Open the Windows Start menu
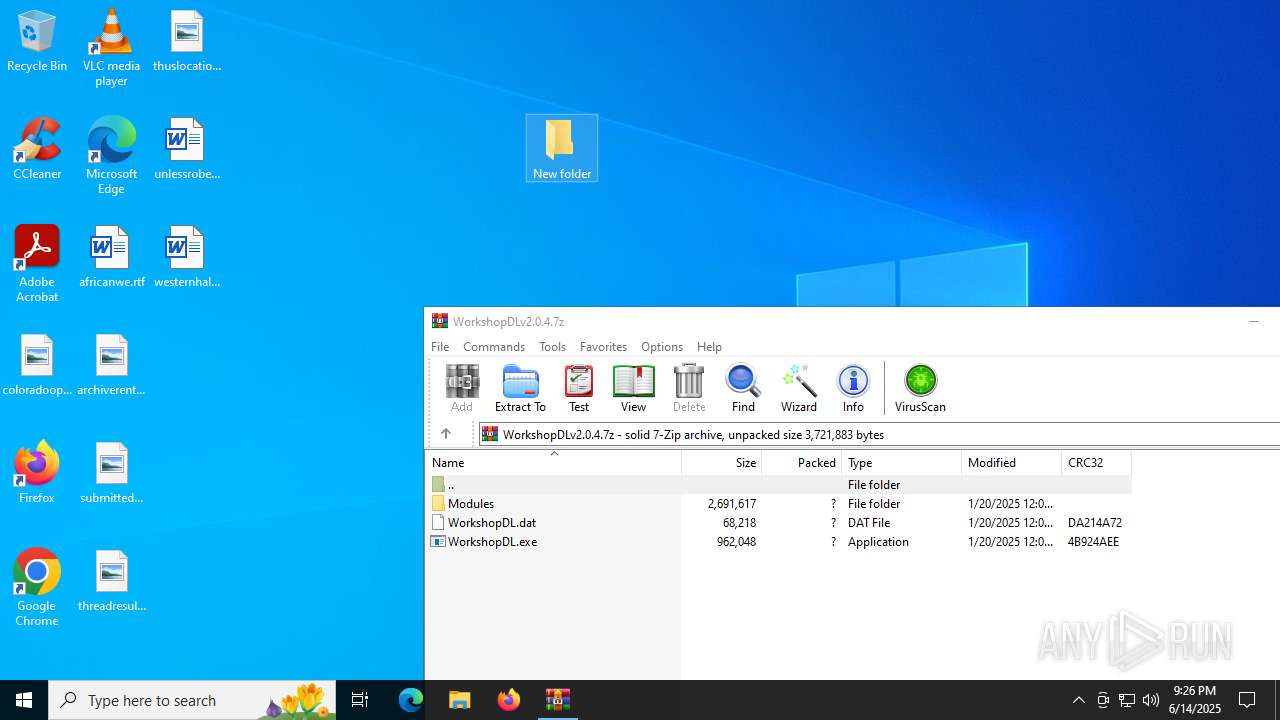The height and width of the screenshot is (720, 1280). point(24,700)
